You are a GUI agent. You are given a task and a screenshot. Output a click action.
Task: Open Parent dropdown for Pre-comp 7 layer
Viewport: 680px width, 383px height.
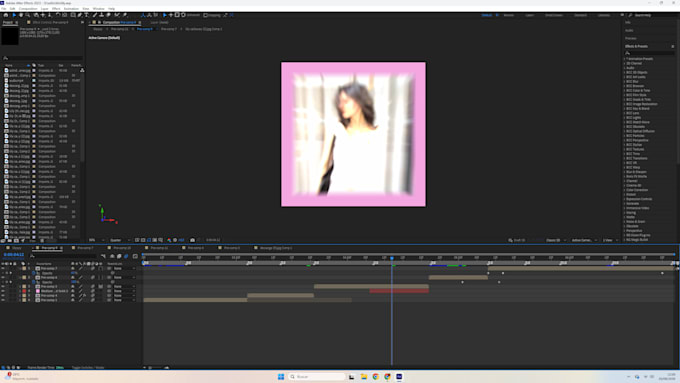pyautogui.click(x=125, y=268)
